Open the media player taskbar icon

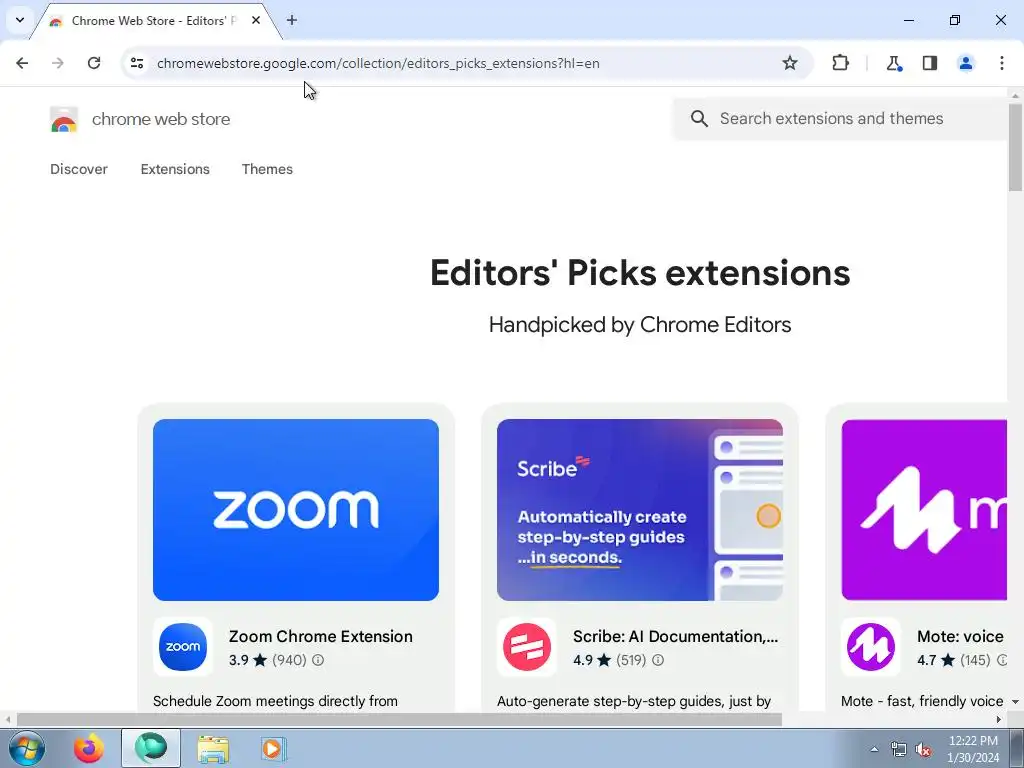click(x=273, y=749)
